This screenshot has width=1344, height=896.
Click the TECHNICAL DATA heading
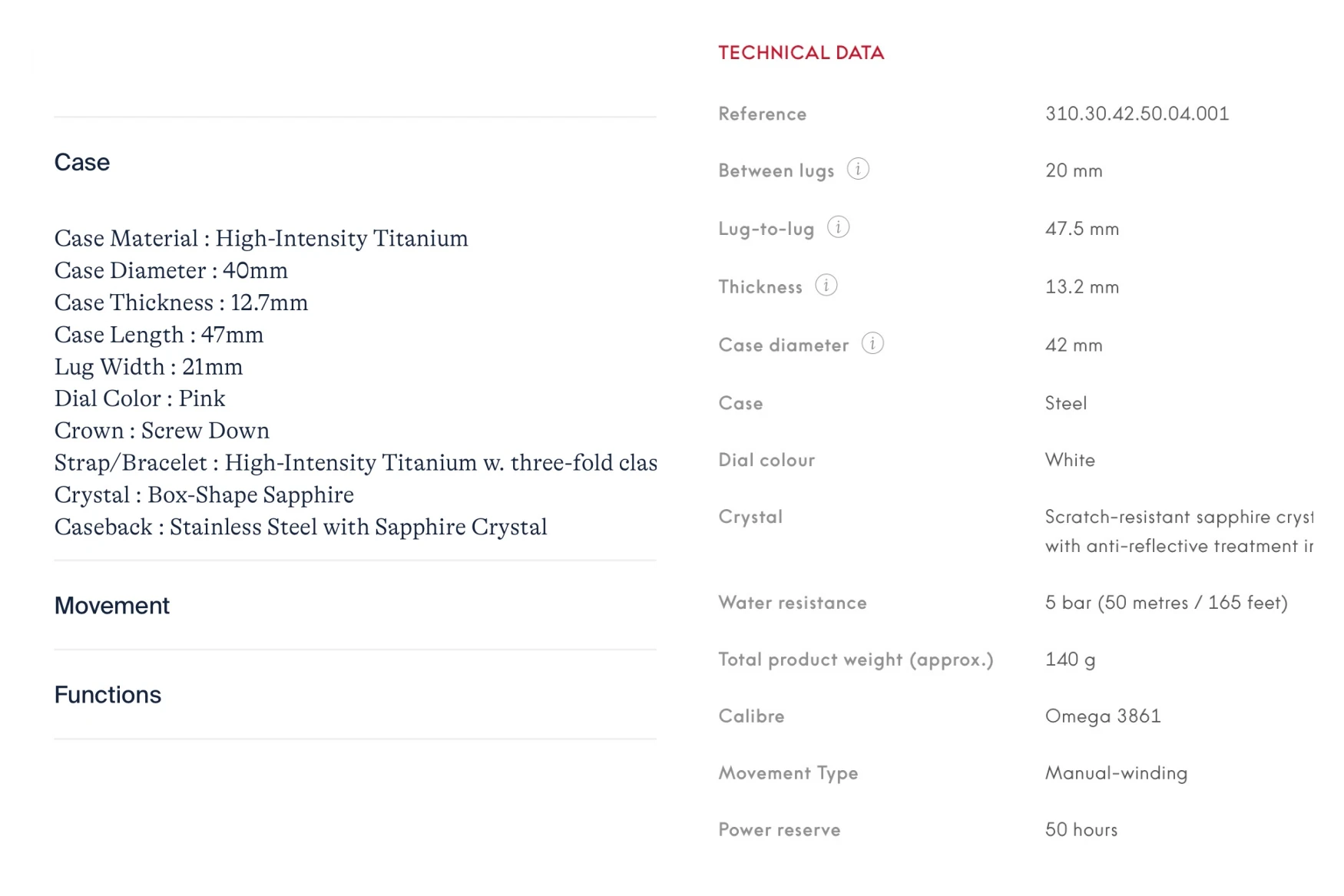[x=801, y=53]
